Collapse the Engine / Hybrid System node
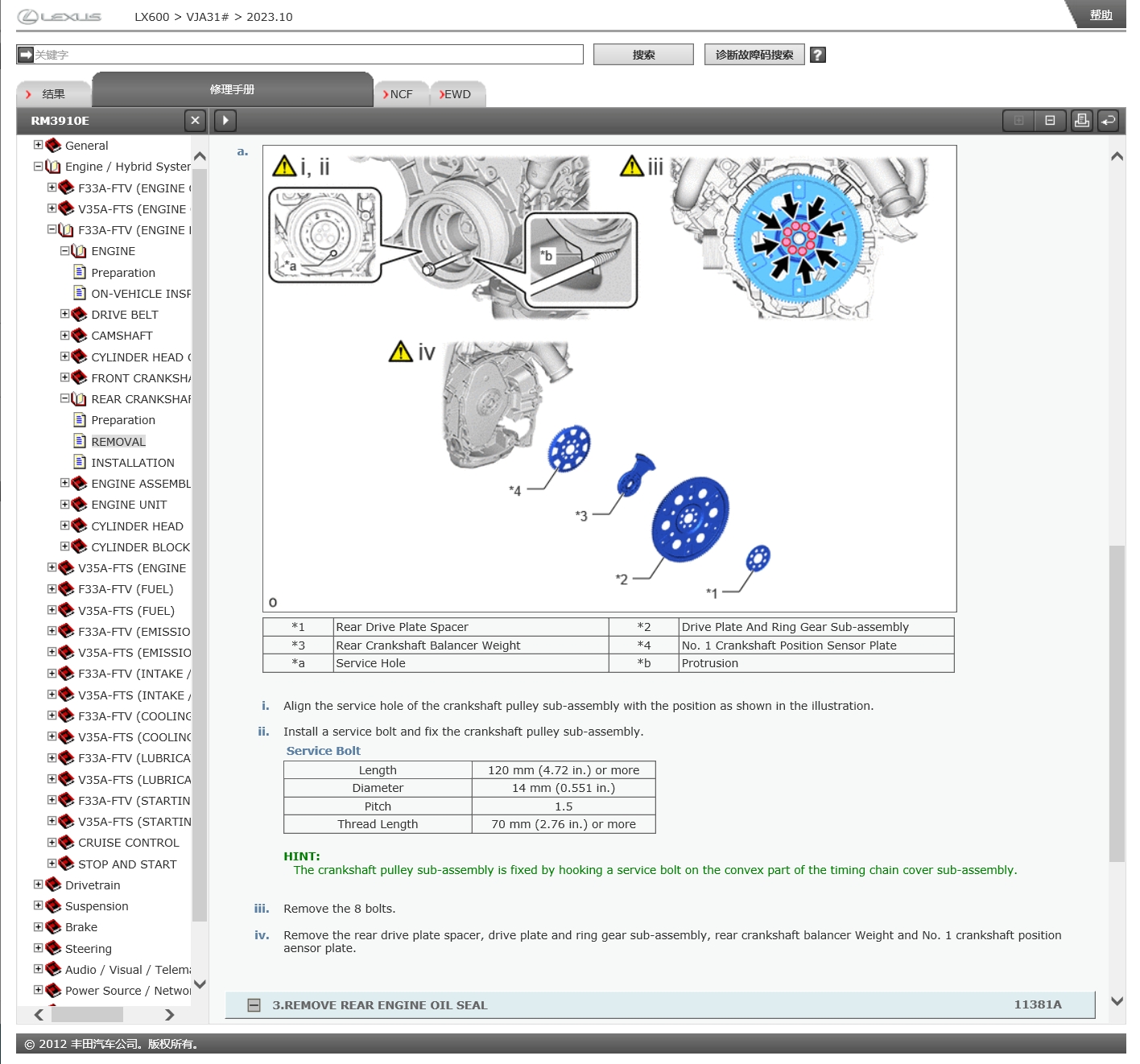The image size is (1140, 1064). point(38,167)
